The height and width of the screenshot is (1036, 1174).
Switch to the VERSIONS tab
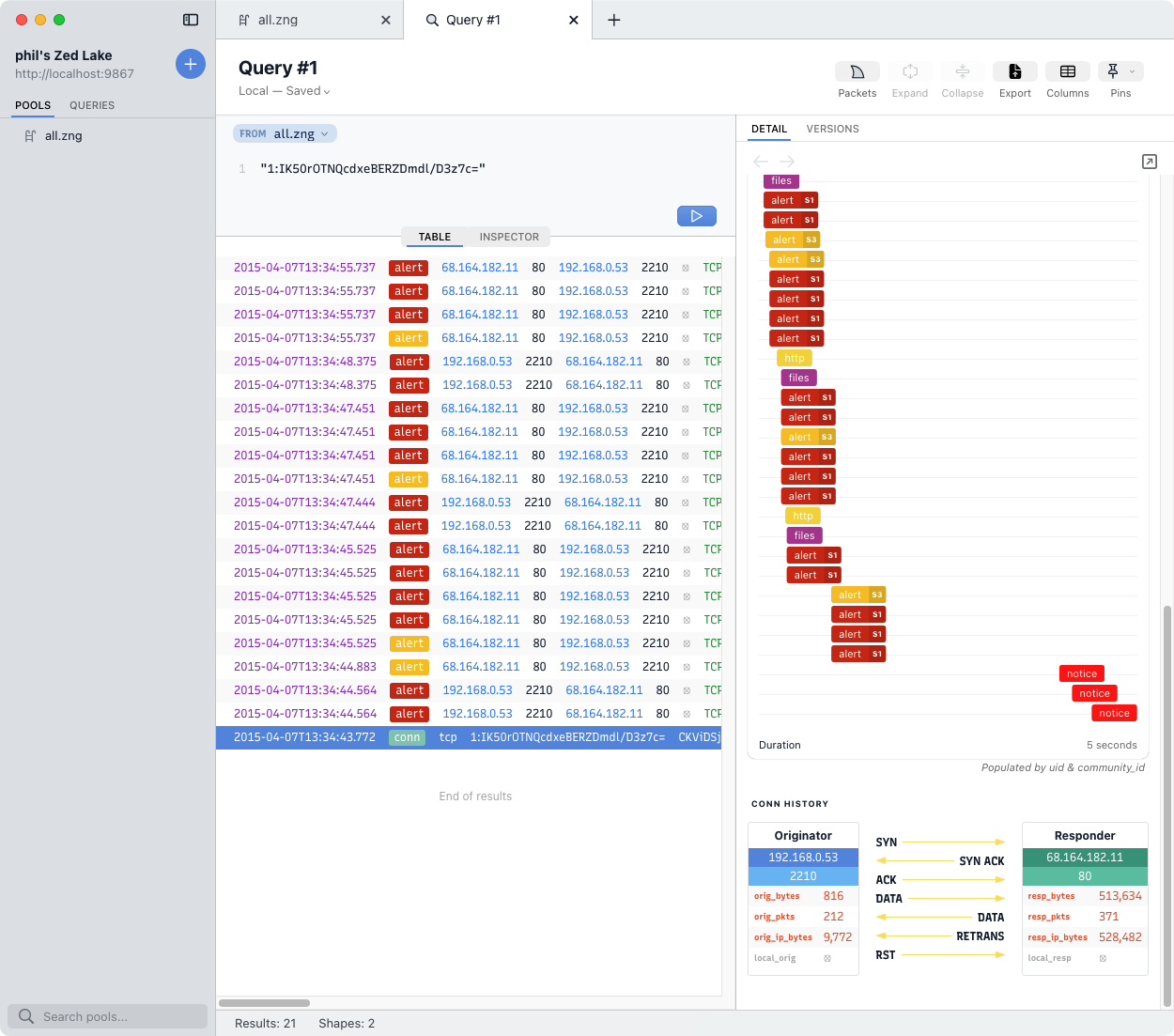tap(832, 129)
